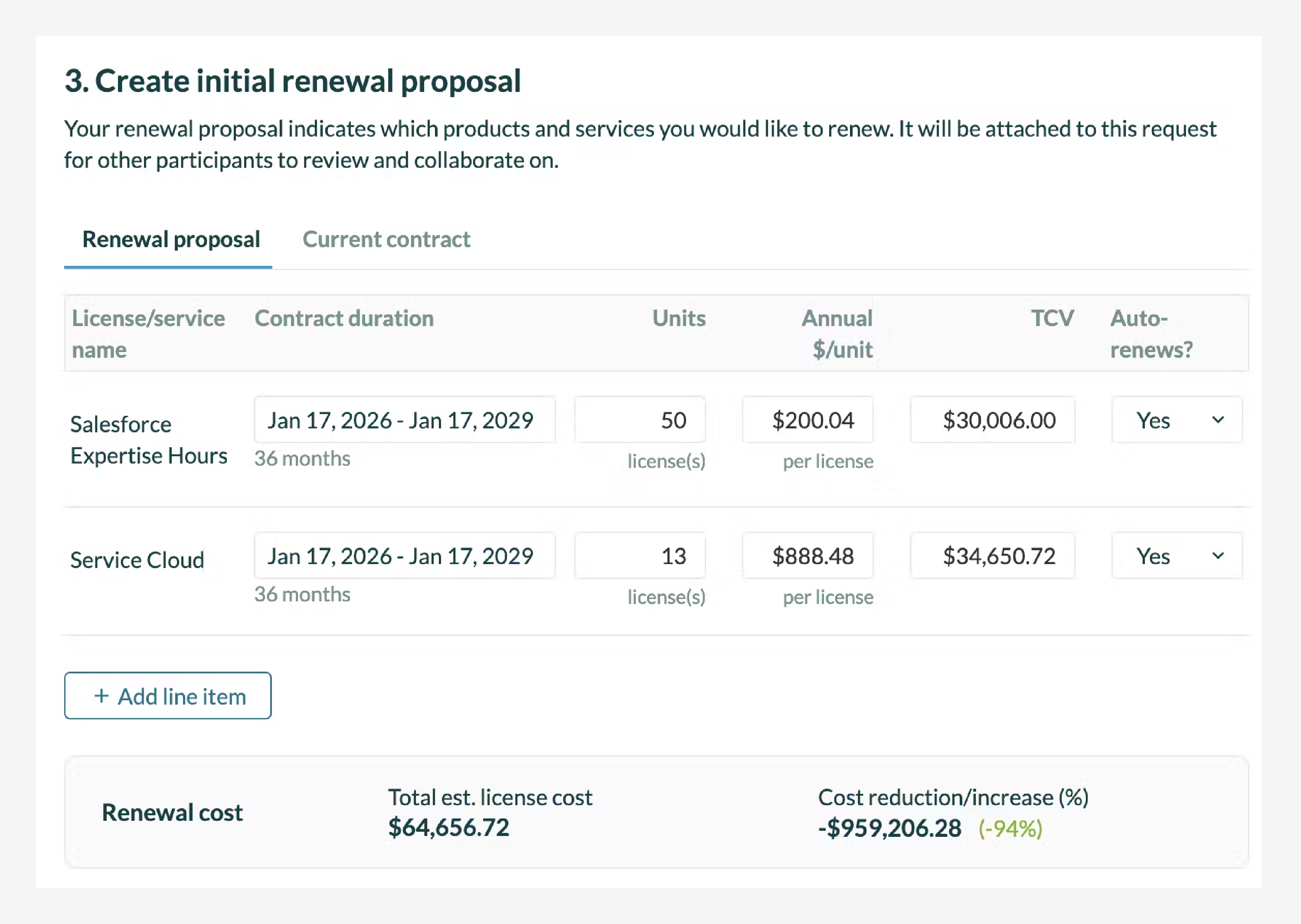Click the Add line item button
Viewport: 1301px width, 924px height.
tap(168, 696)
